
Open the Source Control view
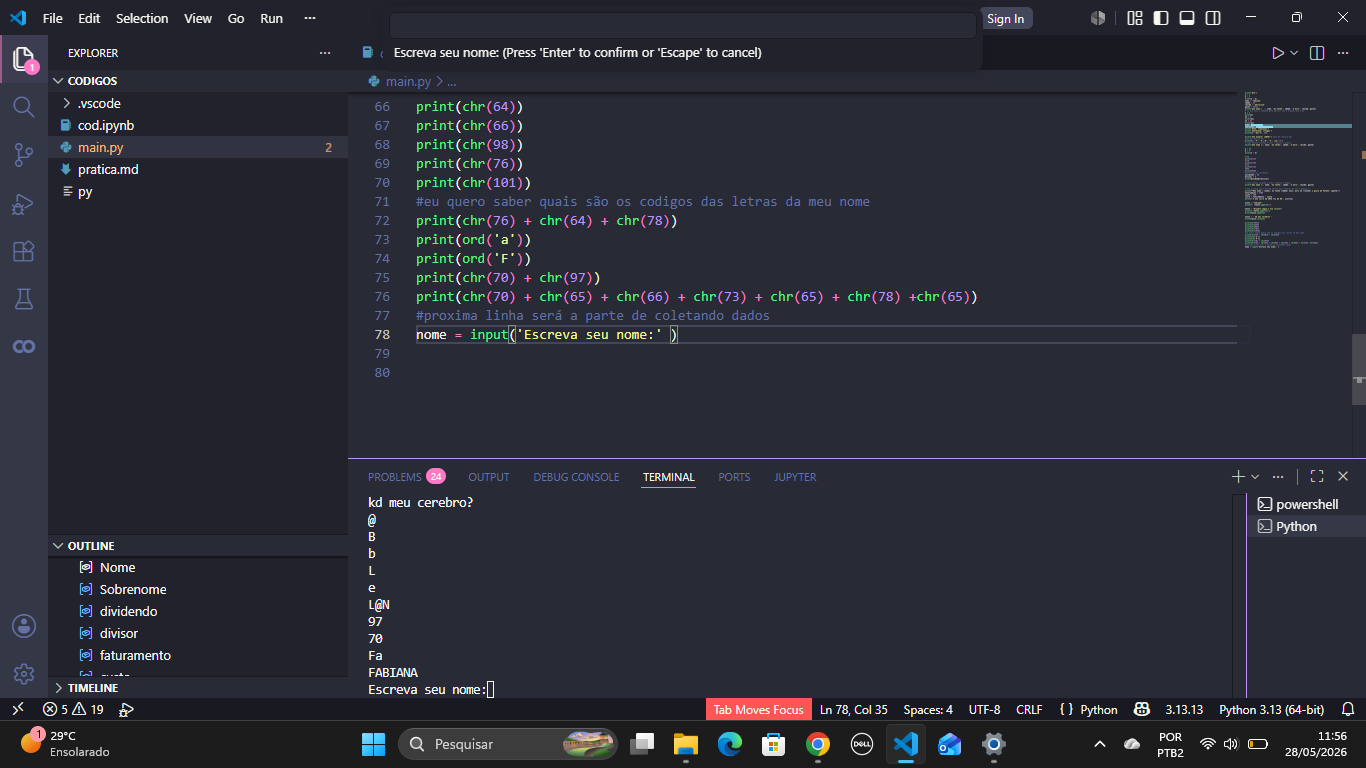24,155
